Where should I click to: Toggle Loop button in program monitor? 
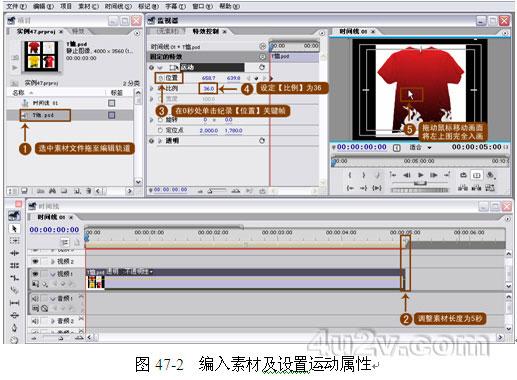tap(463, 175)
